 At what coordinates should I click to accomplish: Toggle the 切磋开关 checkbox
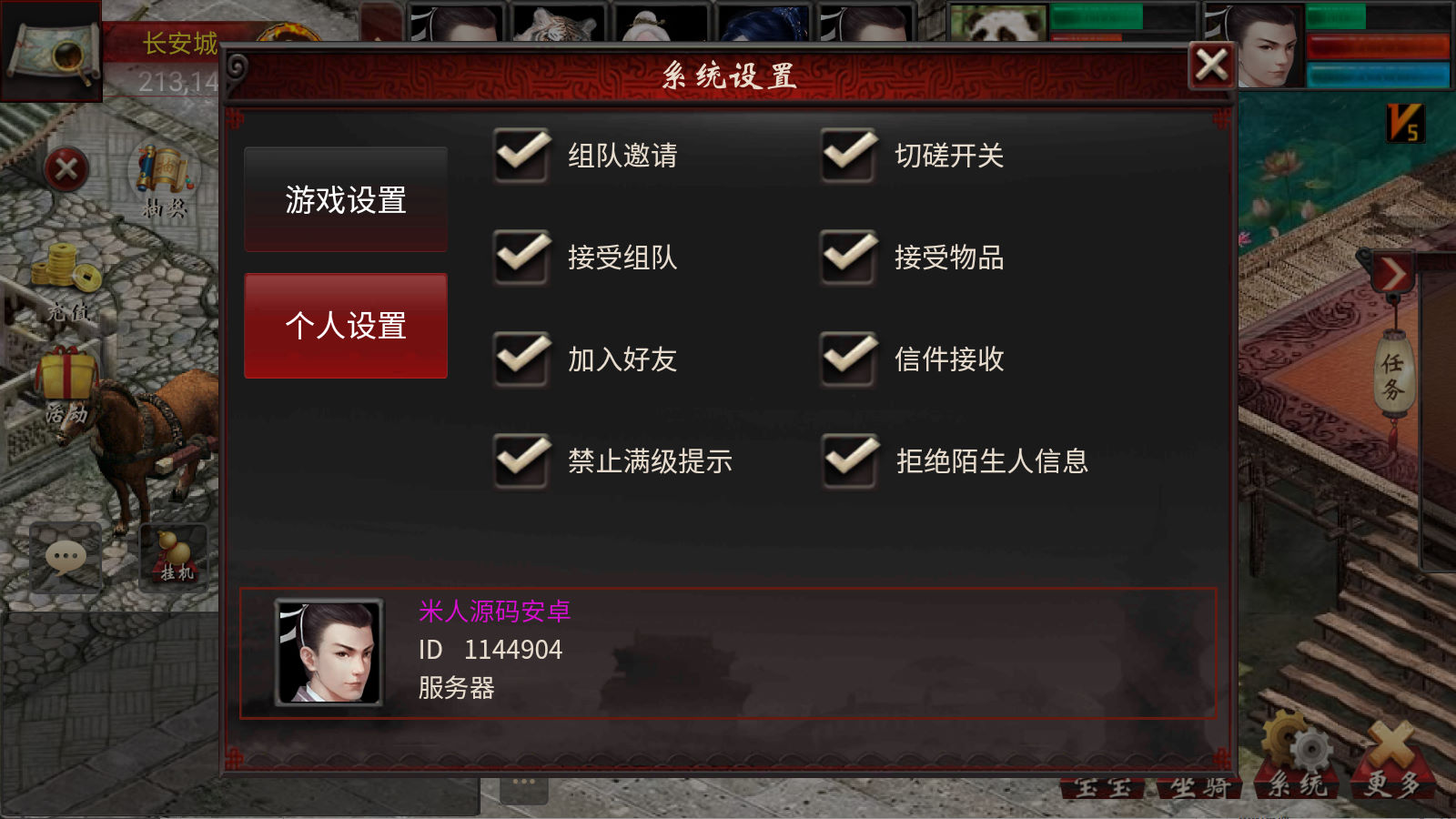point(849,155)
